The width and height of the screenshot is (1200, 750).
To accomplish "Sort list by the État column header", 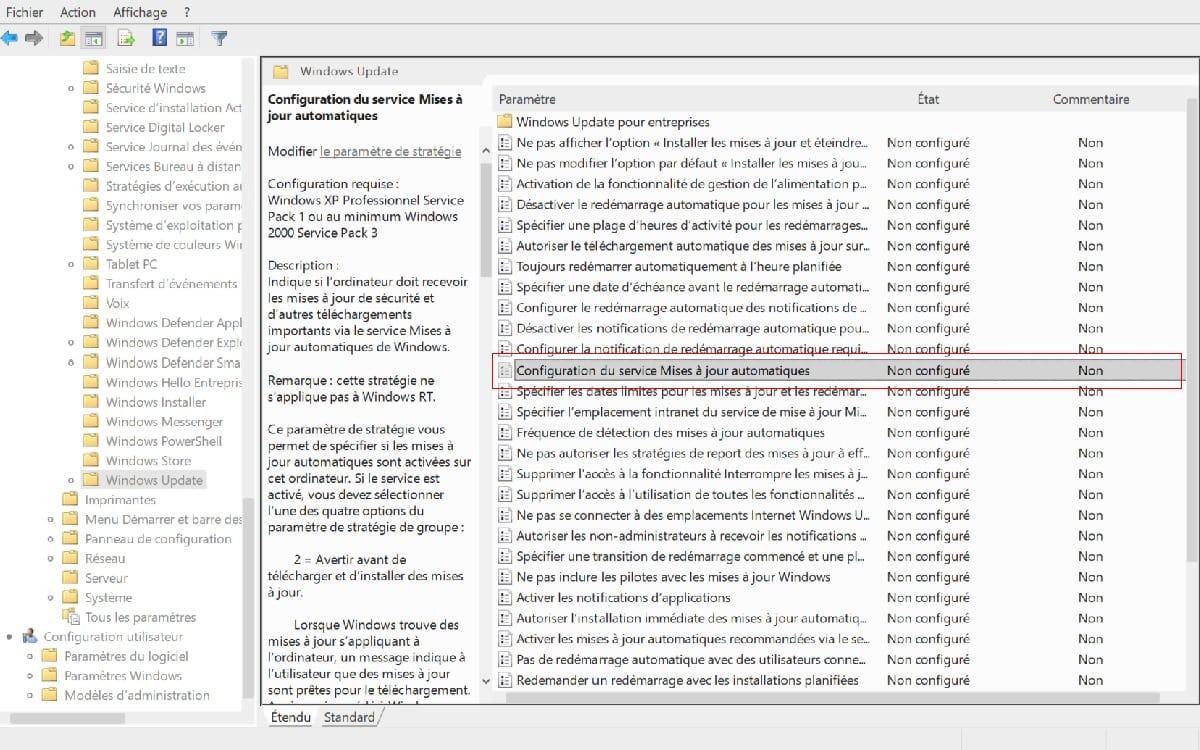I will coord(928,99).
